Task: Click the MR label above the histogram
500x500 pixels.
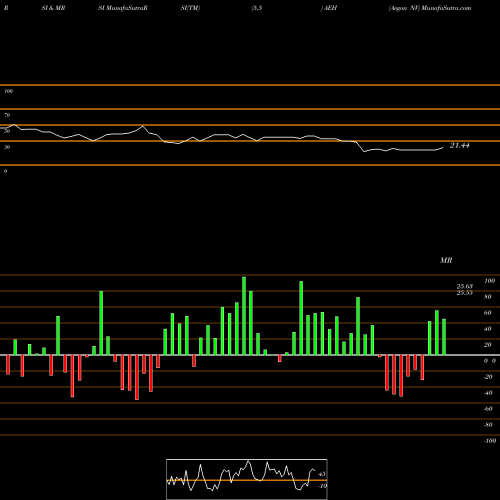Action: click(x=446, y=260)
